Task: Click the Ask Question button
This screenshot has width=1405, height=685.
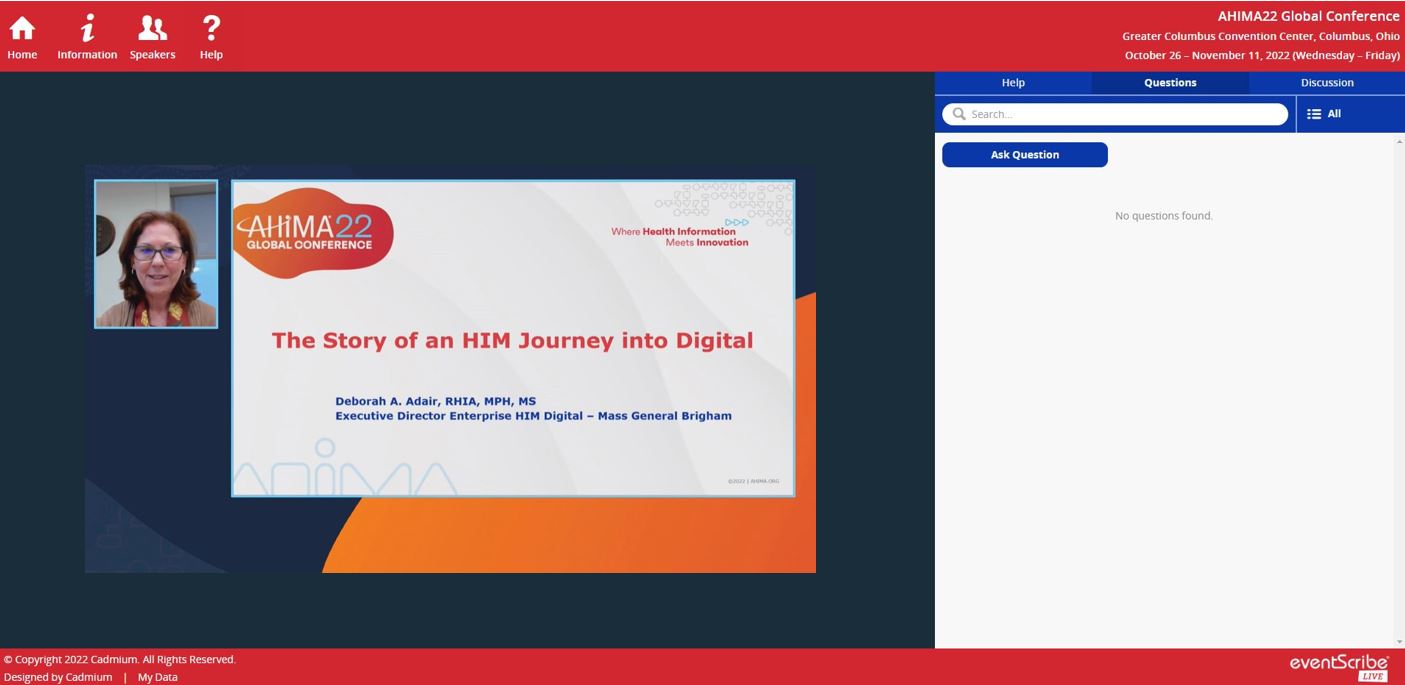Action: tap(1025, 155)
